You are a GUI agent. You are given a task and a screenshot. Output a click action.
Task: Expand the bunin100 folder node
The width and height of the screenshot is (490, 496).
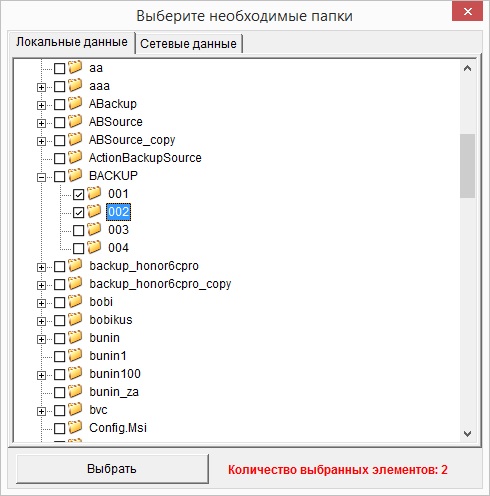(41, 375)
